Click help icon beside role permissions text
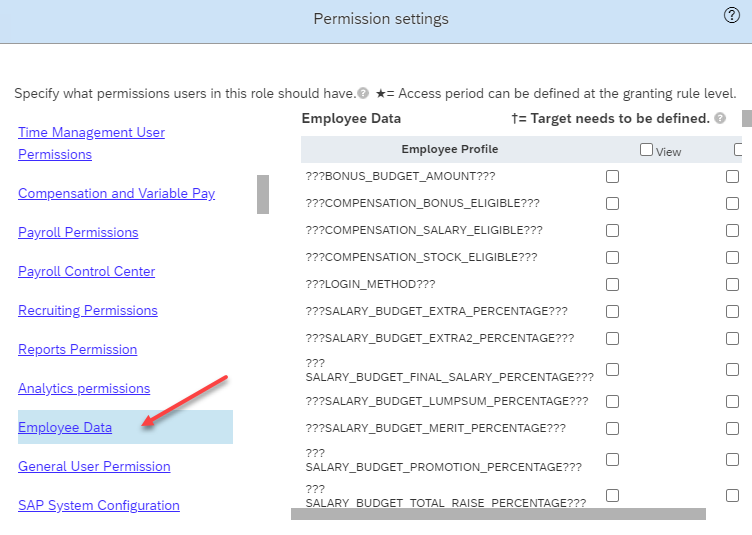 coord(363,93)
